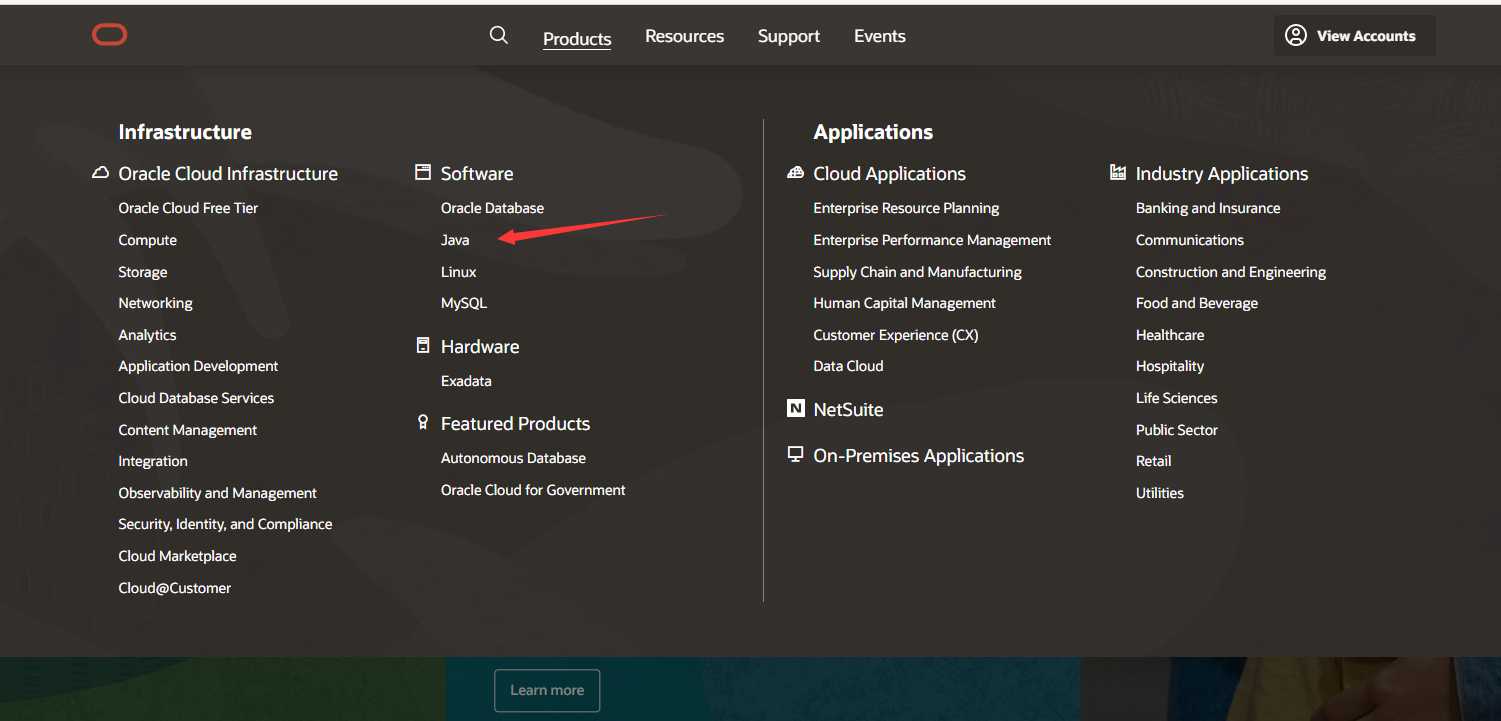Click the NetSuite heading link
Screen dimensions: 1501x721
(x=848, y=409)
